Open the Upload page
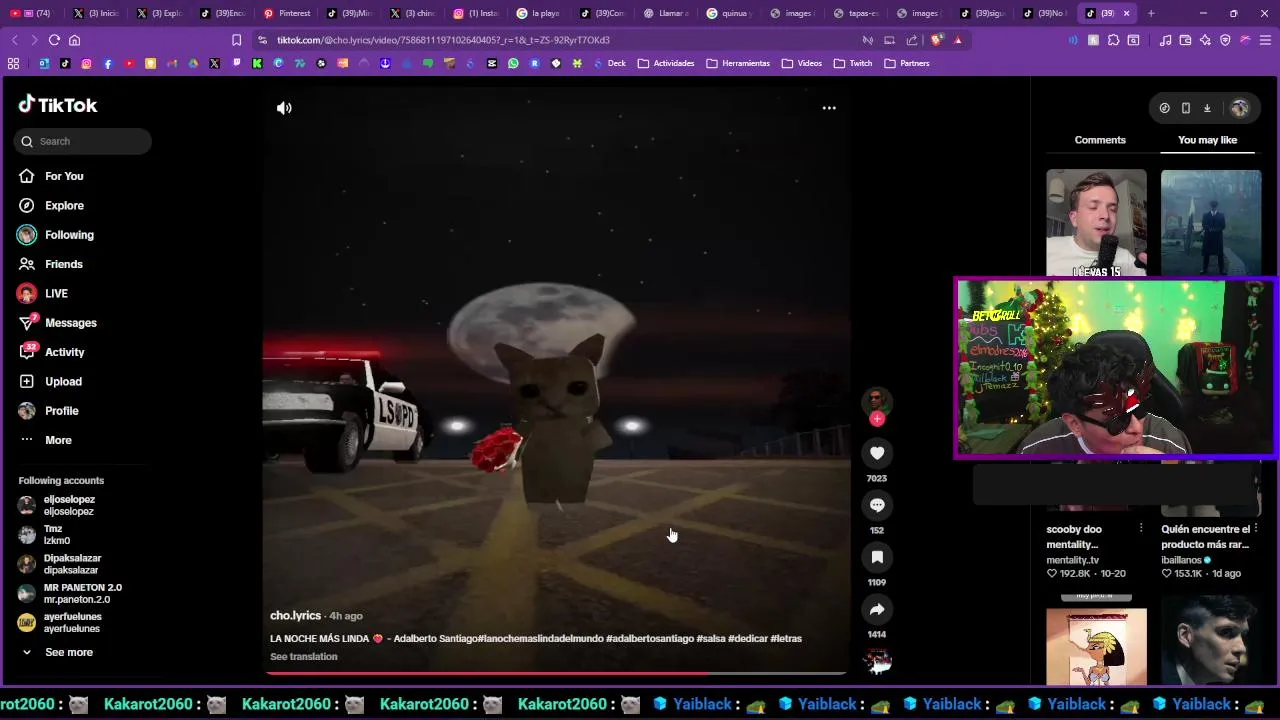 point(63,381)
